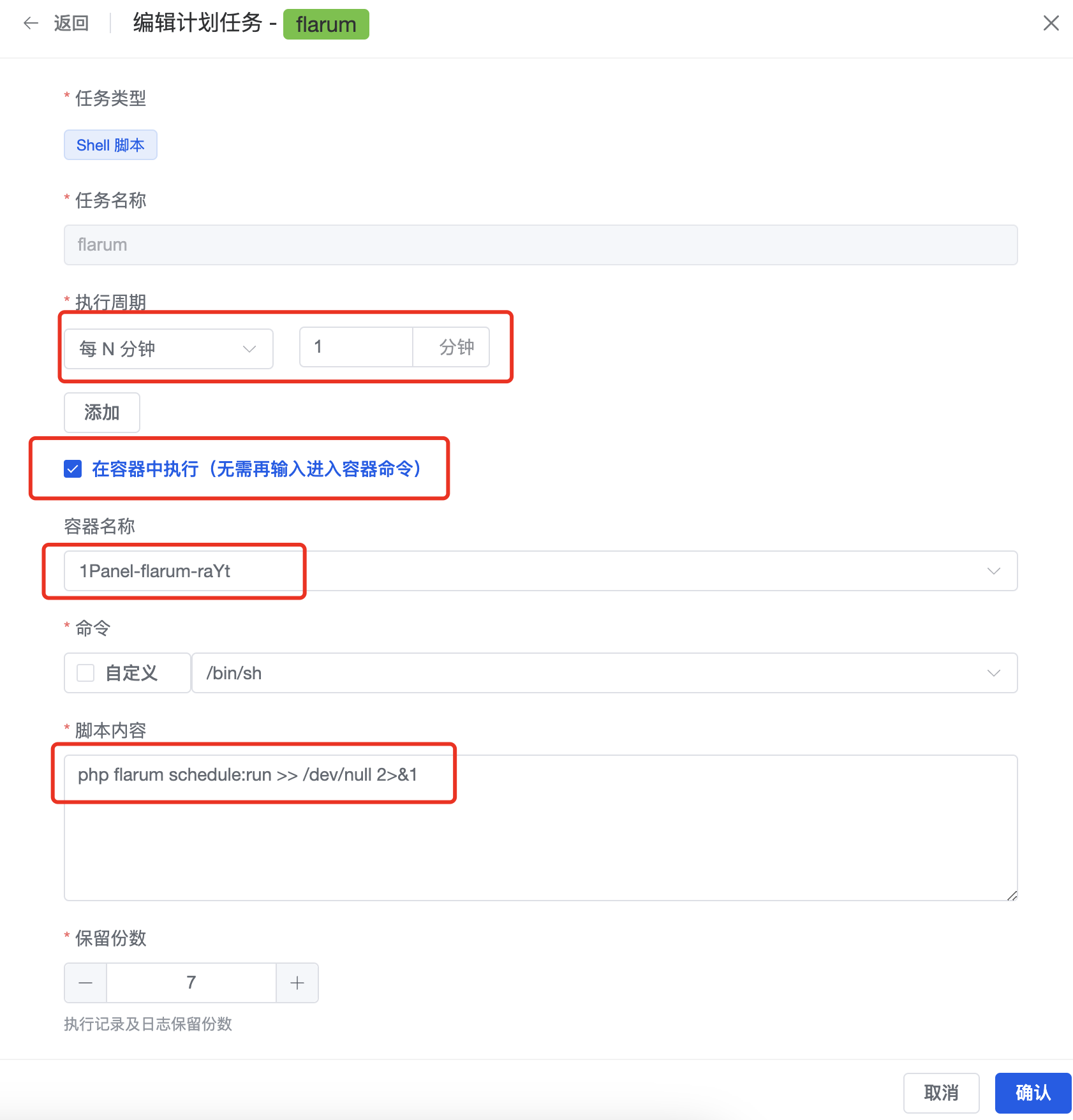Click the retention count field showing 7

click(x=191, y=983)
